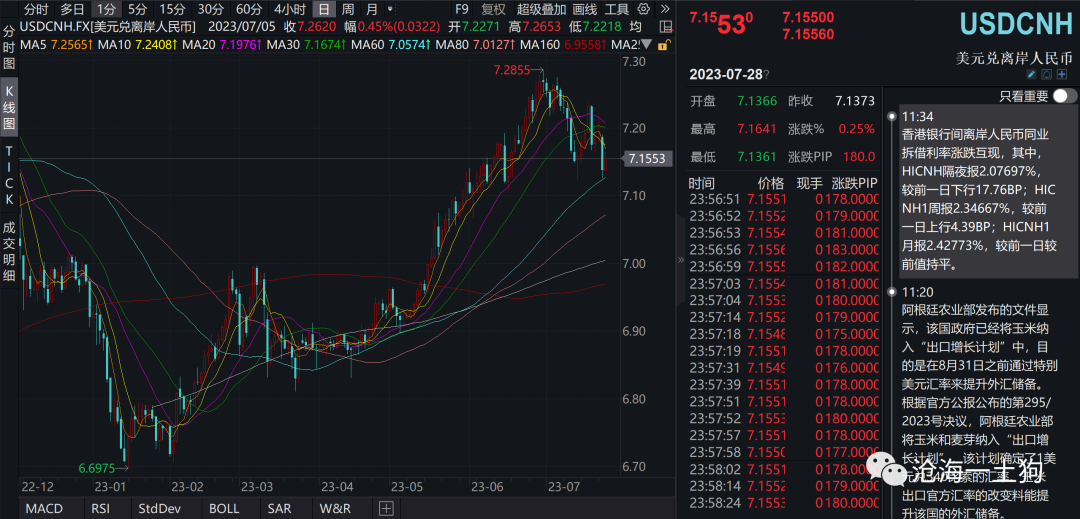Image resolution: width=1080 pixels, height=519 pixels.
Task: Click the question mark next to 2023-07-28
Action: (x=767, y=75)
